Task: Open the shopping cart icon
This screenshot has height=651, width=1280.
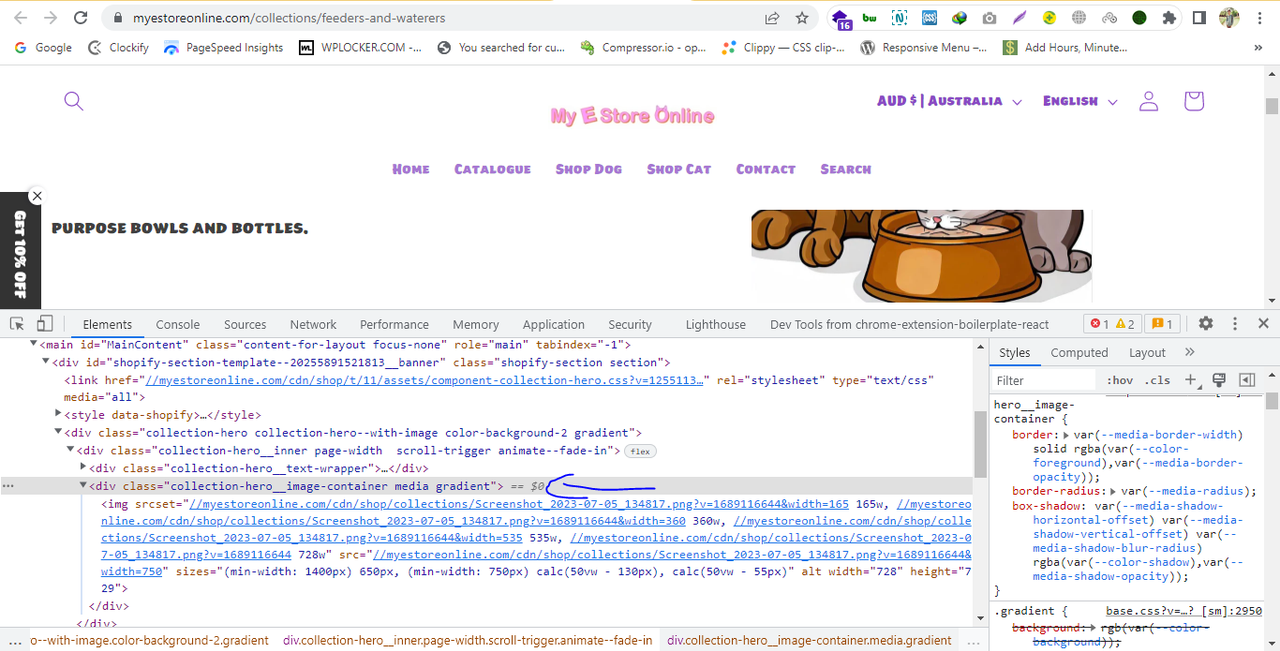Action: [1193, 101]
